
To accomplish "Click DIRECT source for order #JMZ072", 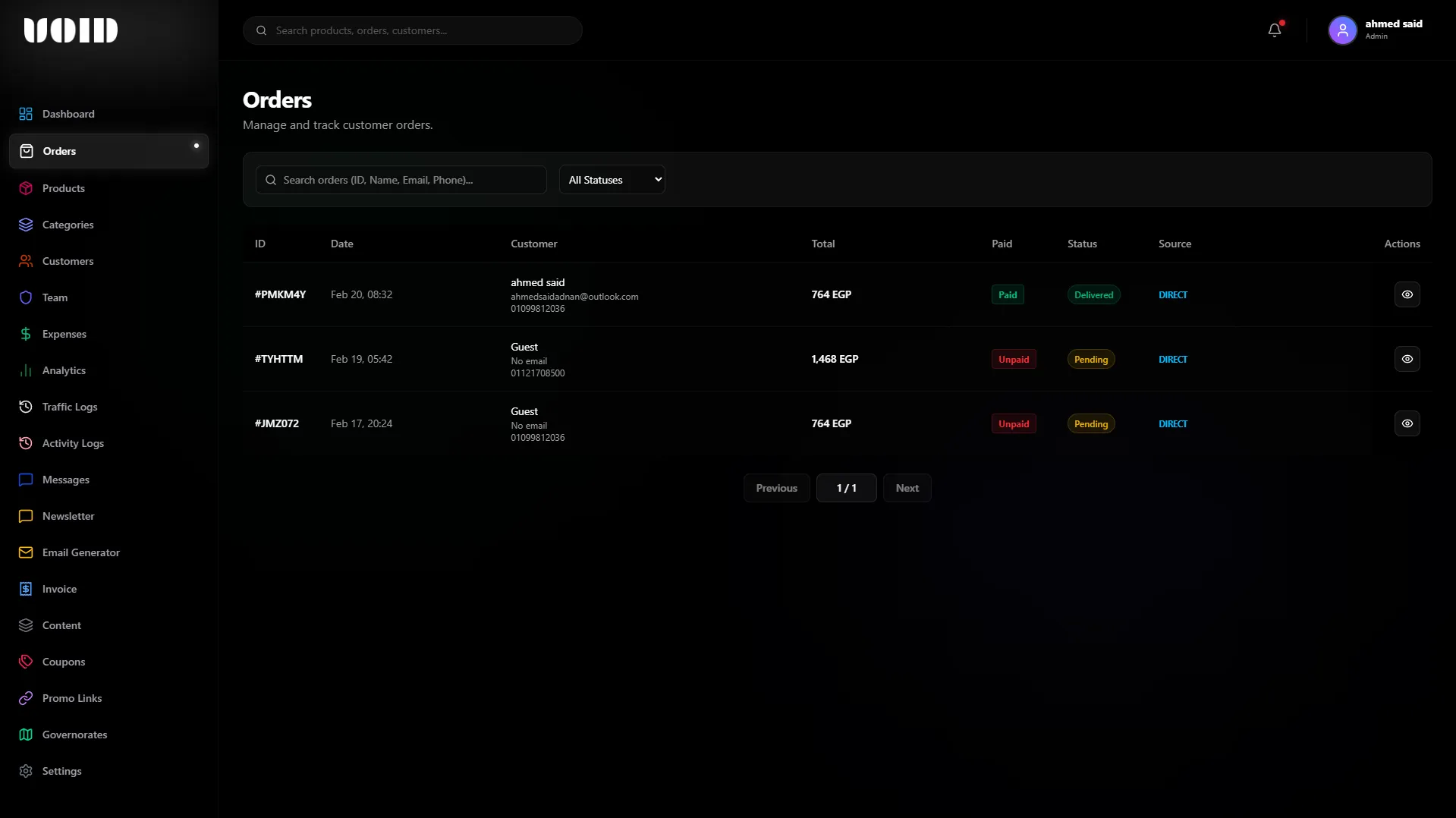I will coord(1172,424).
